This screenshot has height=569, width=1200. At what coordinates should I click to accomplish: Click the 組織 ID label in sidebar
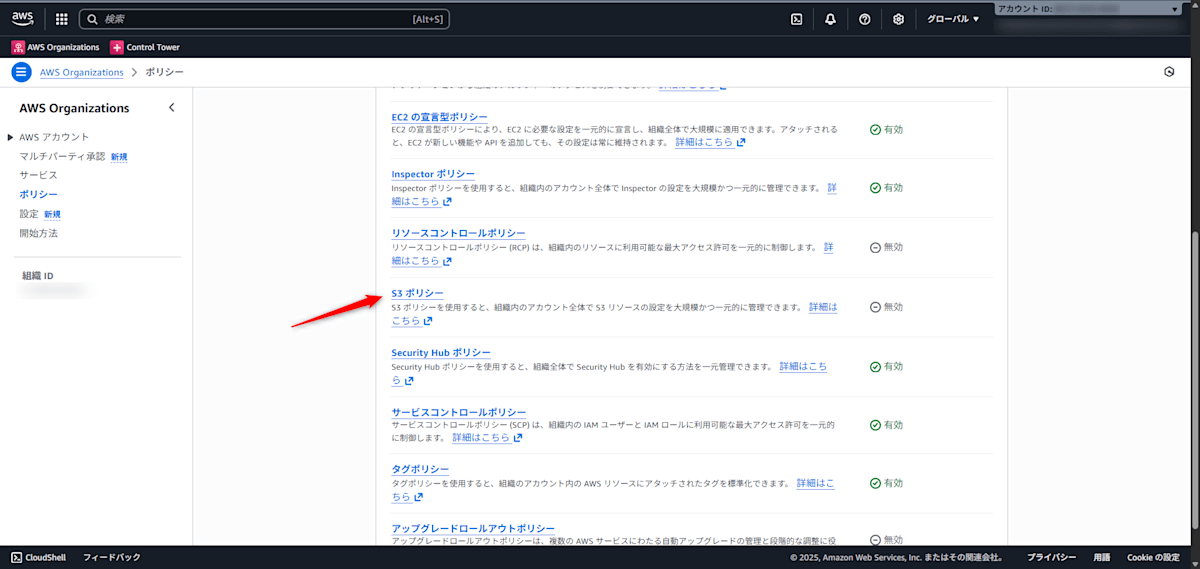(38, 276)
